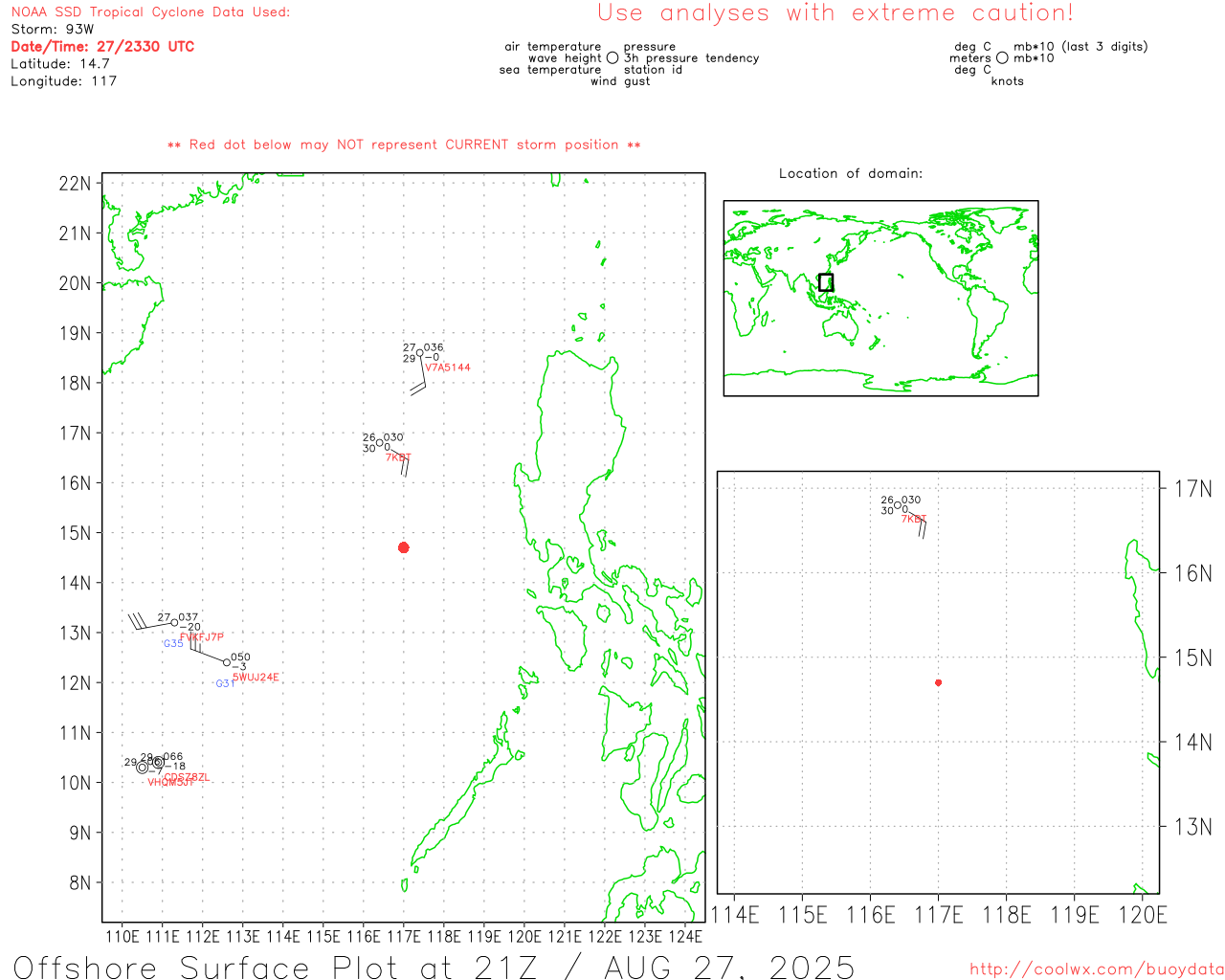Click pressure value 036 near V7A5144
The image size is (1225, 980).
point(434,347)
